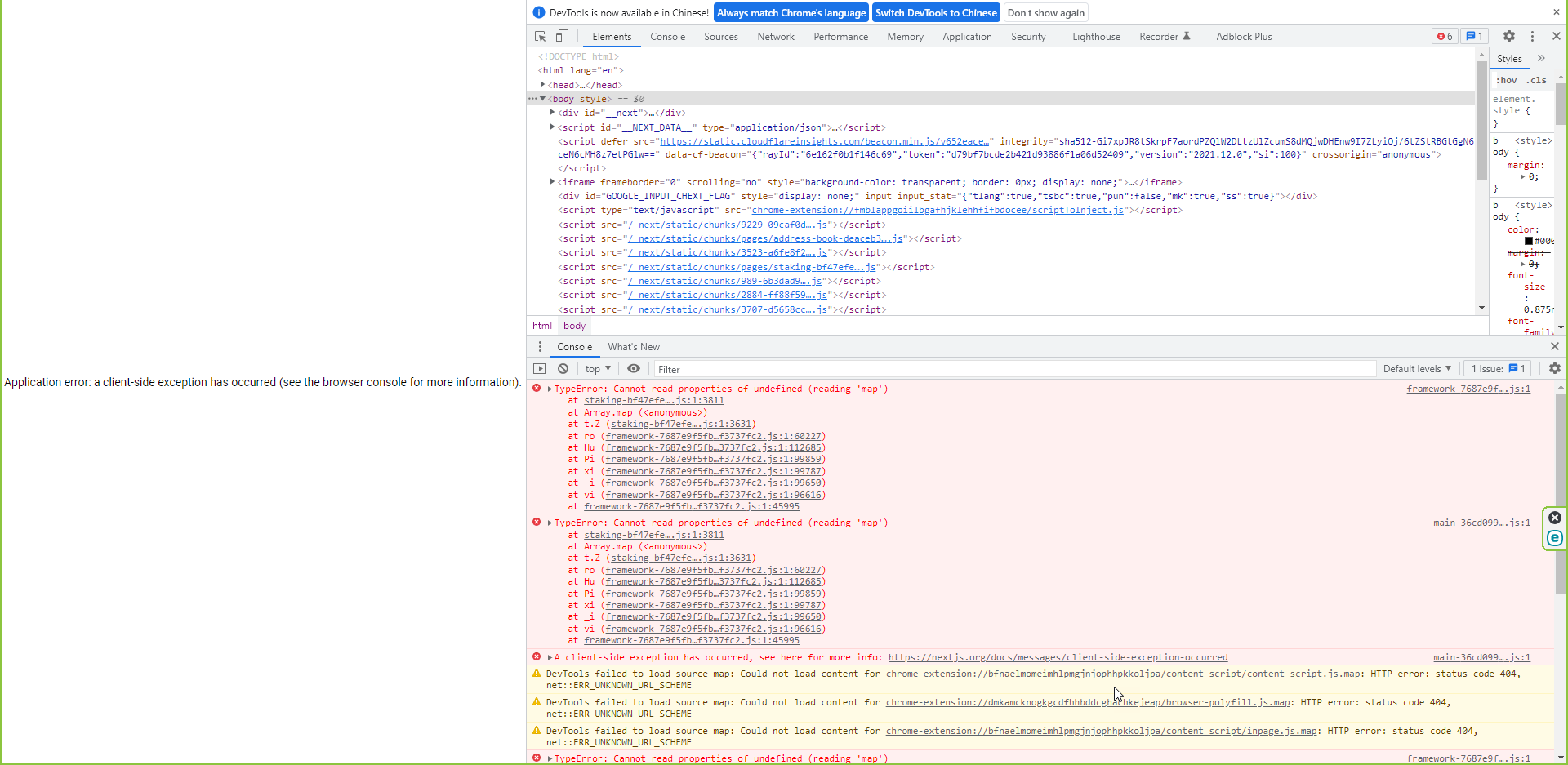Click the blue 1 issue badge in toolbar

click(x=1474, y=37)
